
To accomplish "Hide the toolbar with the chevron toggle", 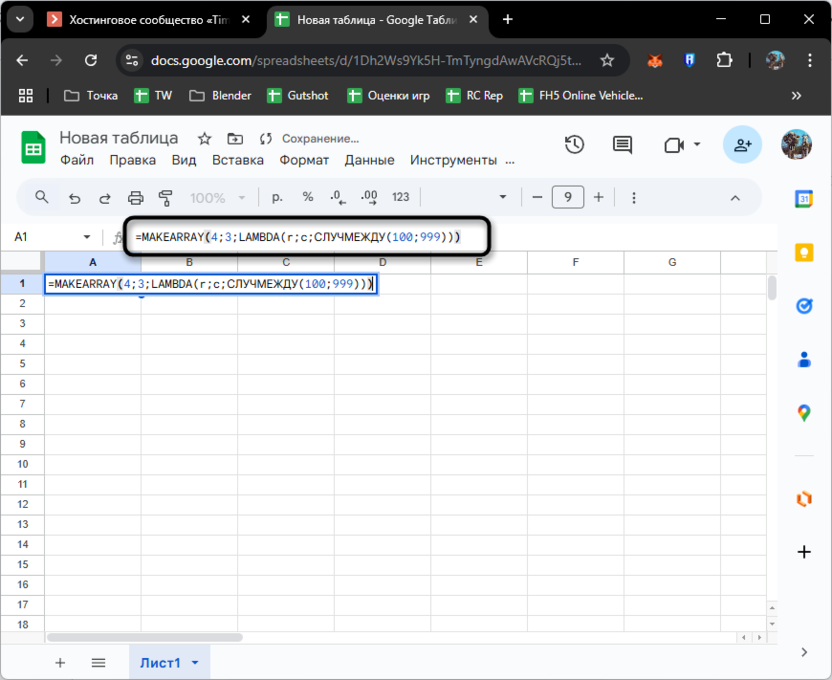I will (x=735, y=197).
